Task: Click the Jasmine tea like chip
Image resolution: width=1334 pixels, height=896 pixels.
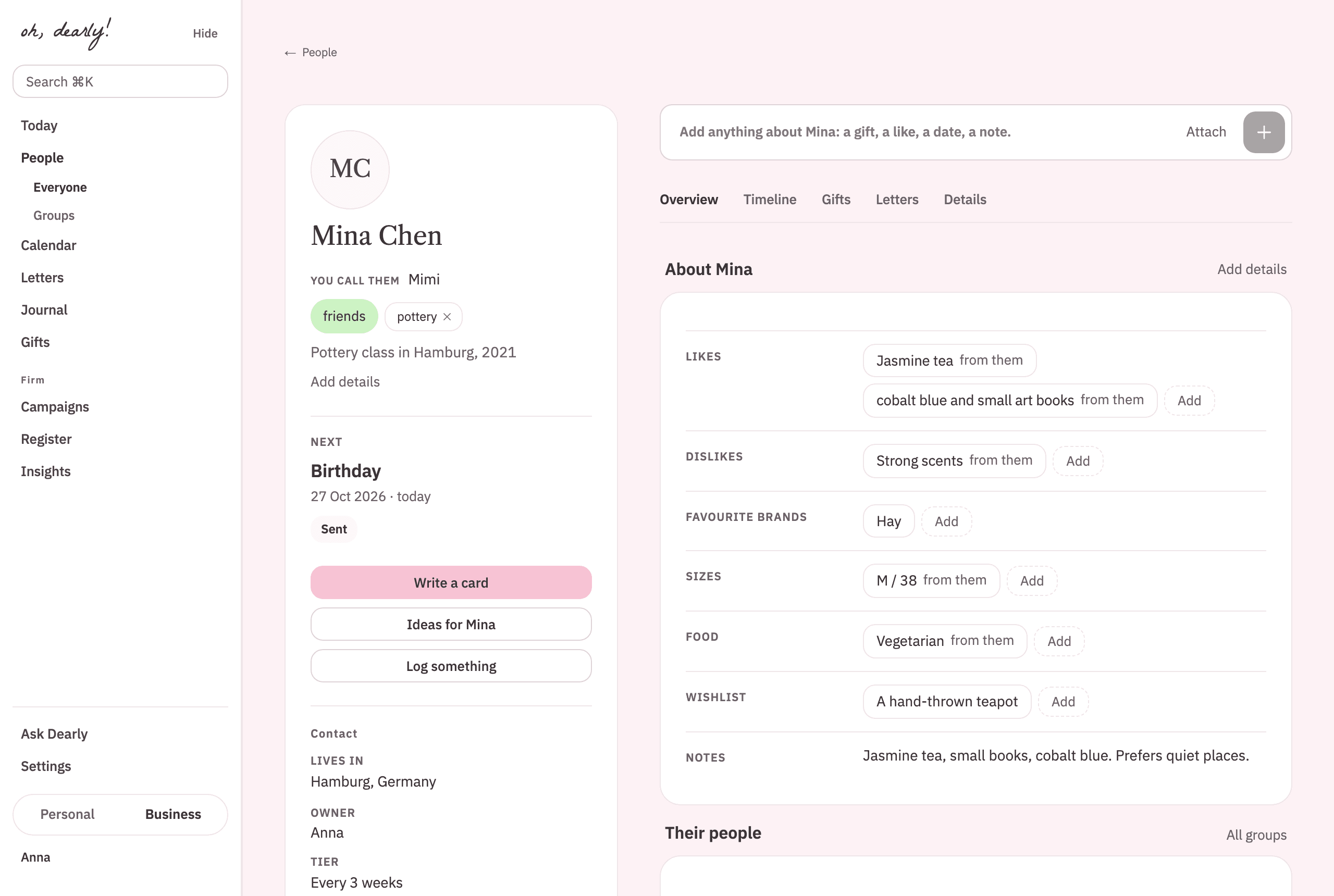Action: pyautogui.click(x=949, y=360)
